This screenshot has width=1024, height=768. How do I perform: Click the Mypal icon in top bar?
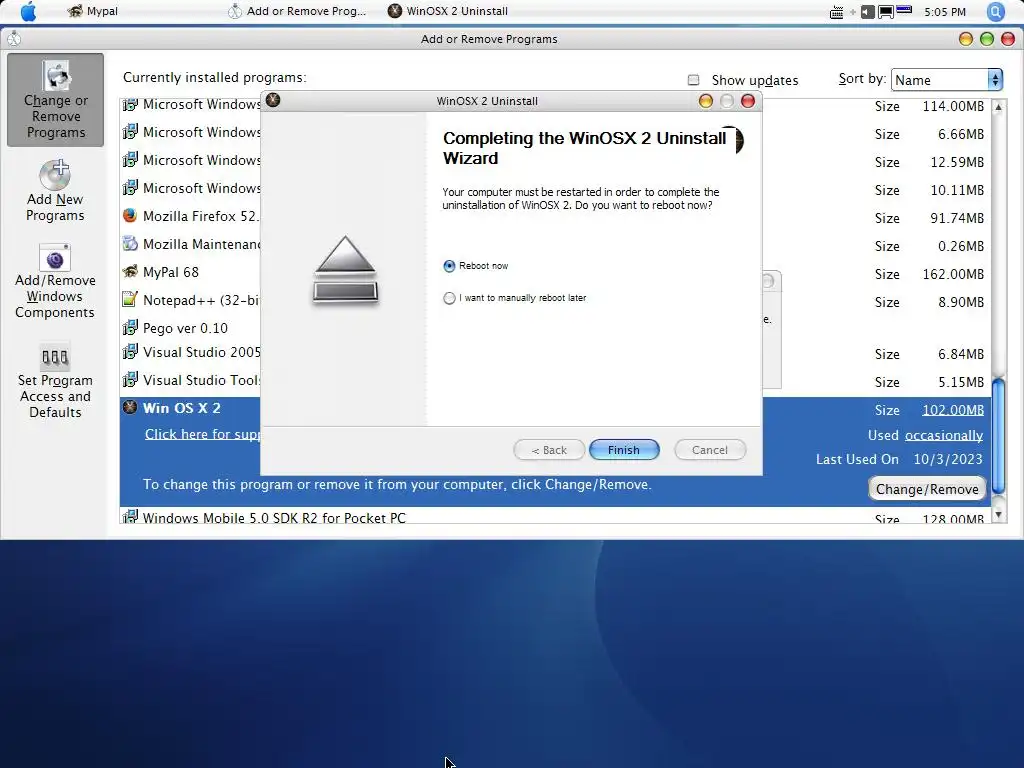75,11
